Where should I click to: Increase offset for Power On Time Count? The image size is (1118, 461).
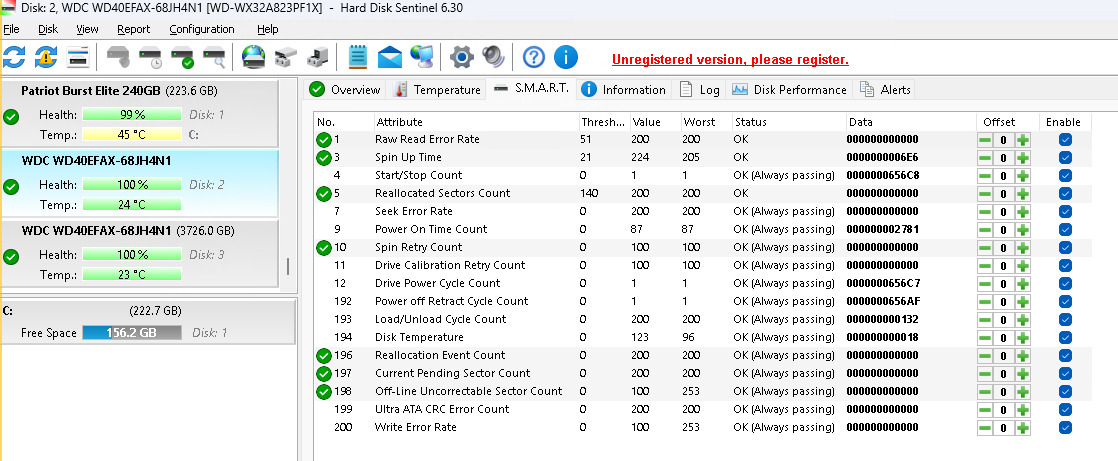point(1023,229)
